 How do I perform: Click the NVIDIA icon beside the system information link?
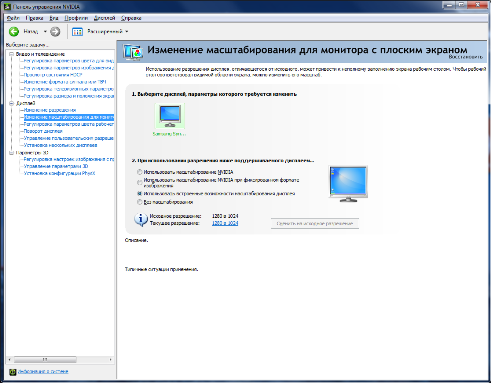[12, 372]
